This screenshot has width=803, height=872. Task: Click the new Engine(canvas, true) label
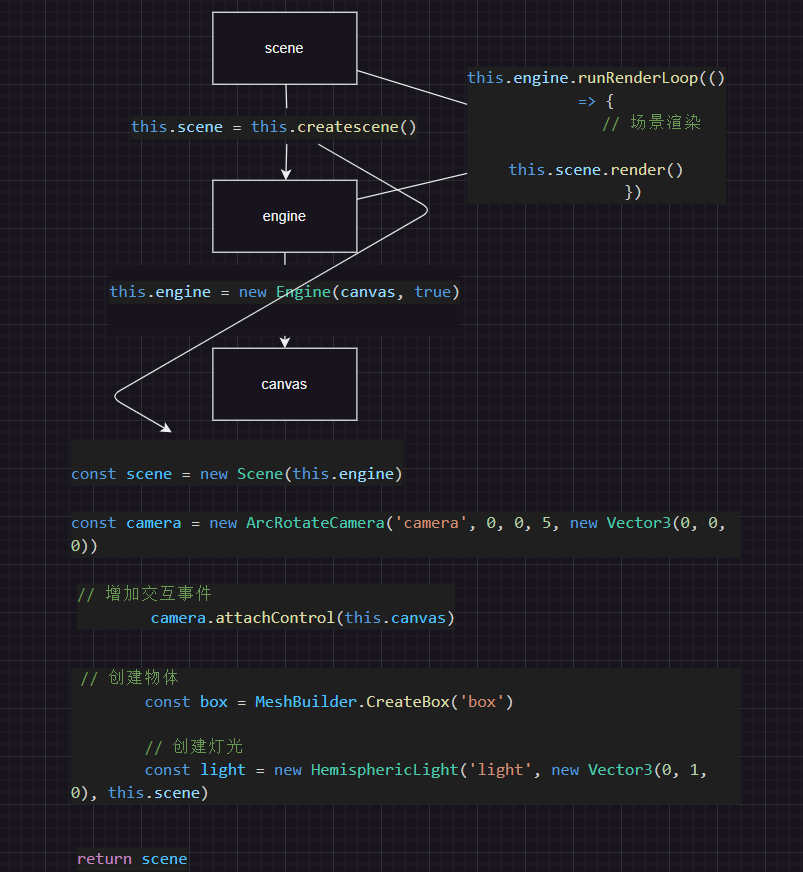coord(284,292)
